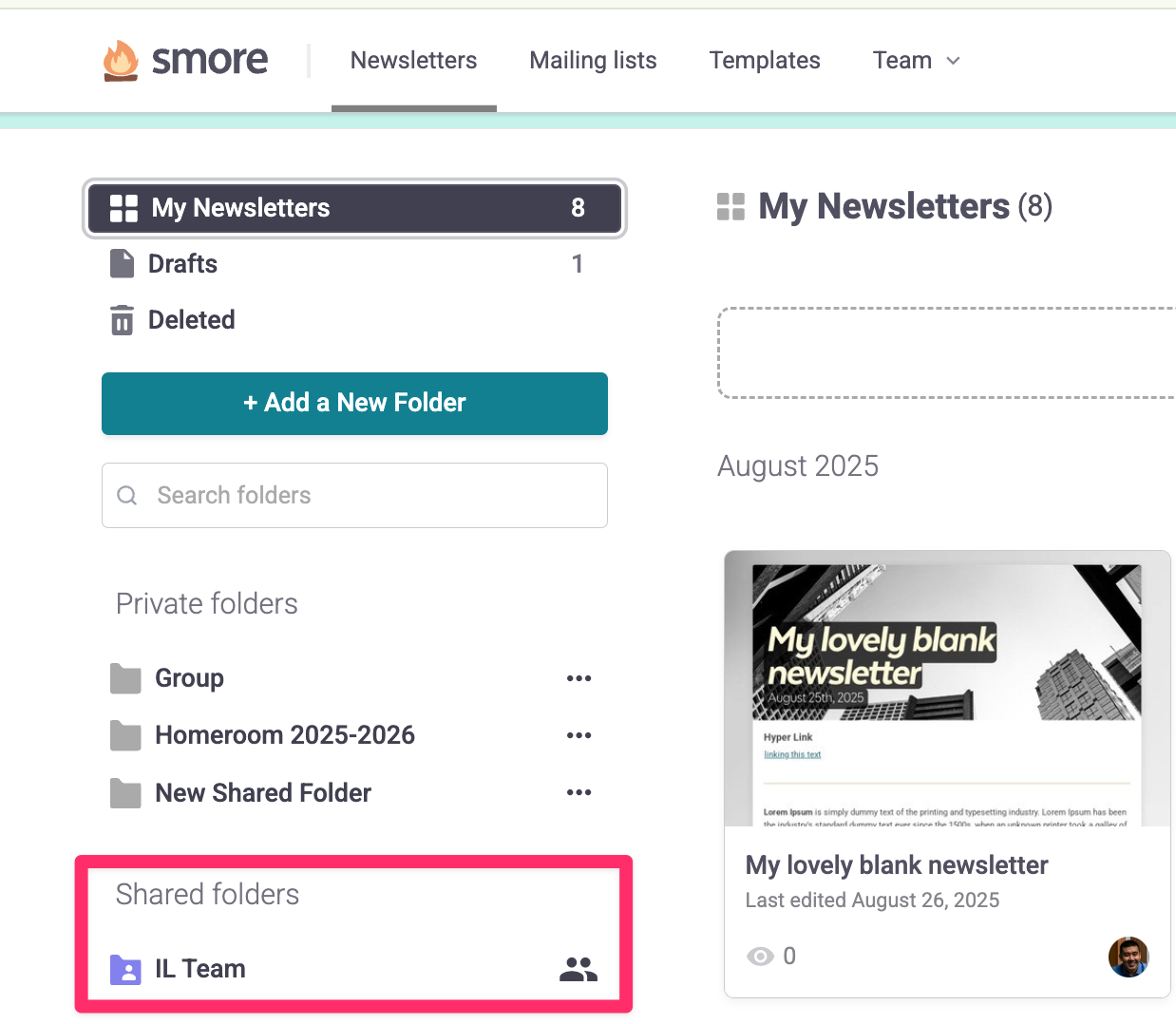Select My Newsletters in the sidebar
This screenshot has height=1024, width=1176.
[354, 208]
